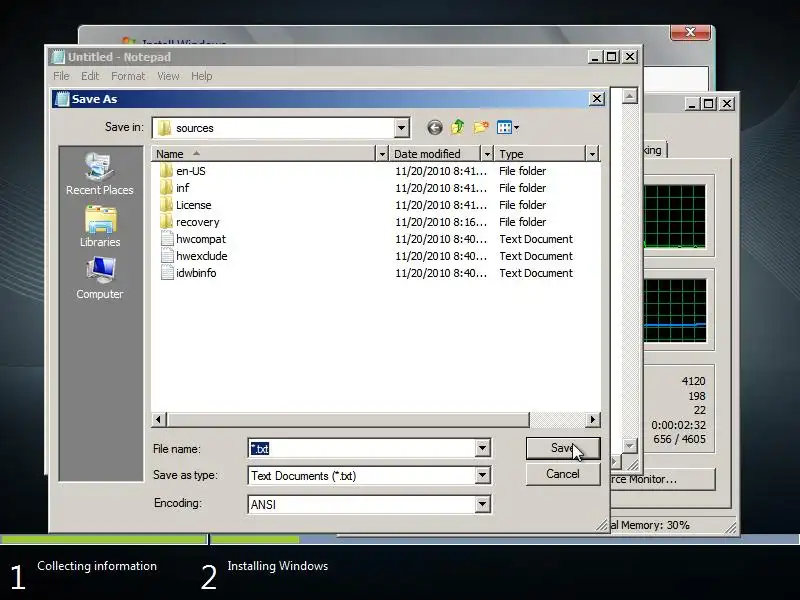This screenshot has width=800, height=600.
Task: Click the folder icon in the Save in box
Action: point(164,128)
